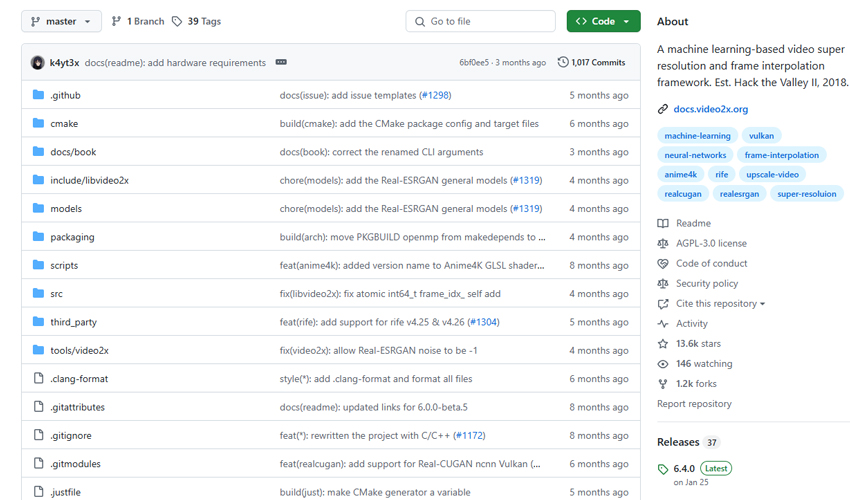The width and height of the screenshot is (850, 500).
Task: Open k4yt3x user avatar
Action: pos(37,62)
